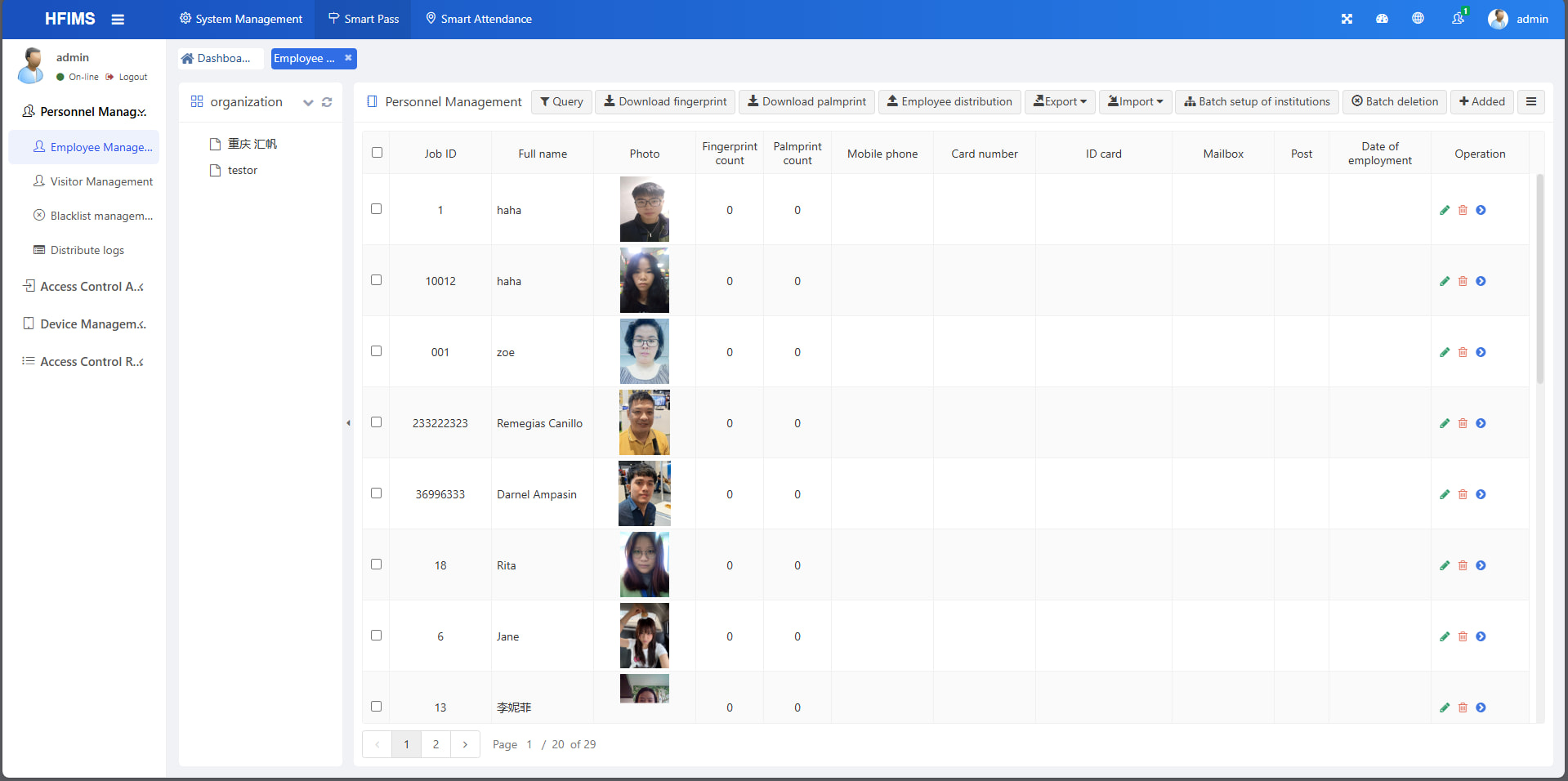The width and height of the screenshot is (1568, 781).
Task: Collapse the organization panel with the side arrow
Action: 348,423
